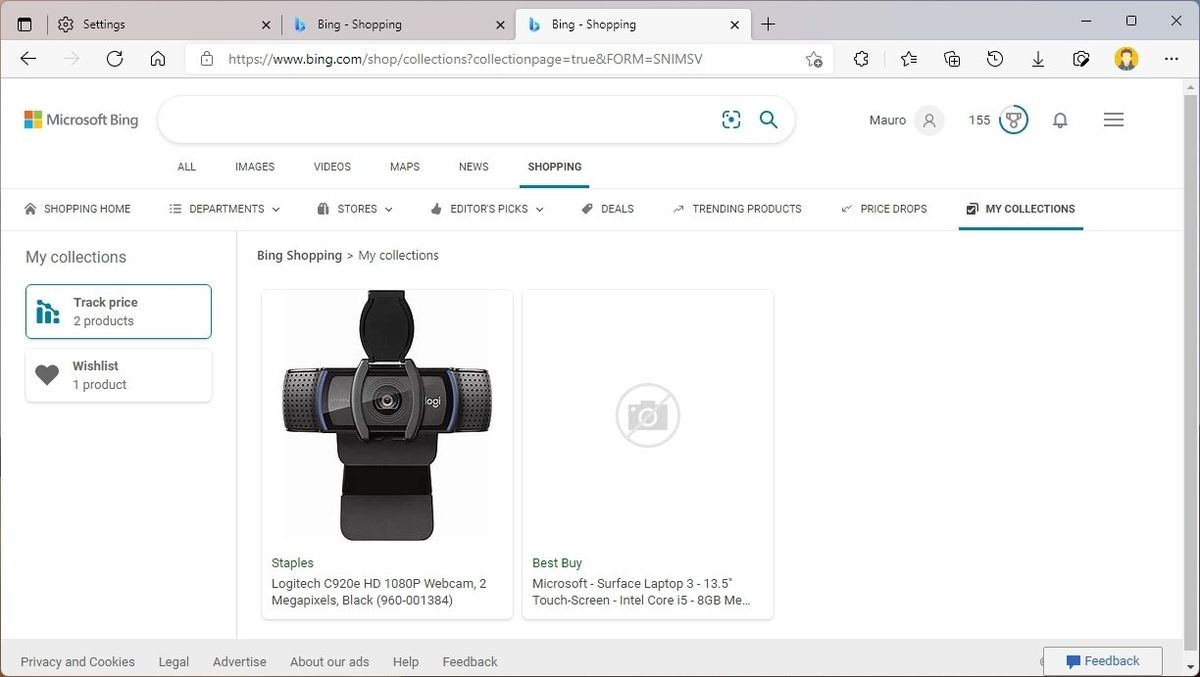Open the browser favorites star icon
Viewport: 1200px width, 677px height.
click(x=907, y=59)
